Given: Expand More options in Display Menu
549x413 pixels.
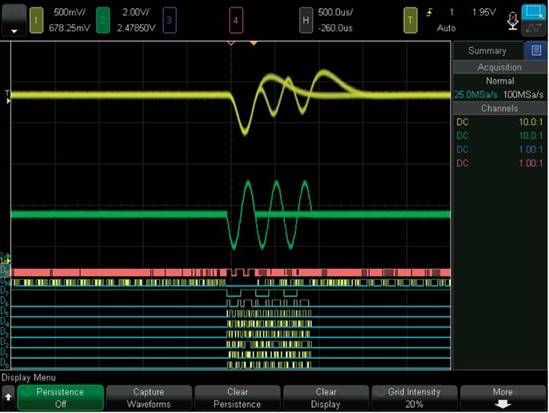Looking at the screenshot, I should [502, 398].
